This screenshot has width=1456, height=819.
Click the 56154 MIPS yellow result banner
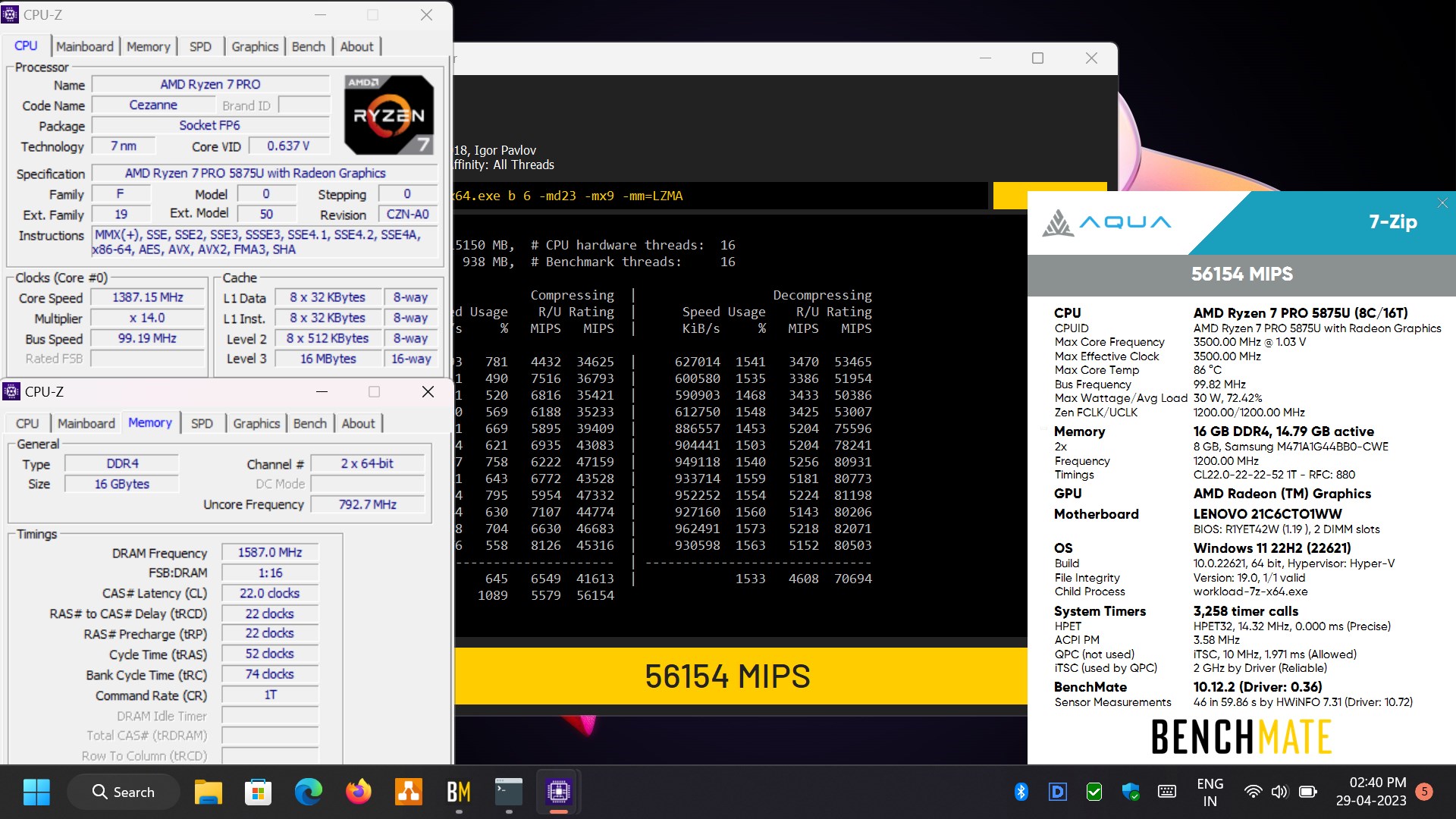(x=726, y=676)
